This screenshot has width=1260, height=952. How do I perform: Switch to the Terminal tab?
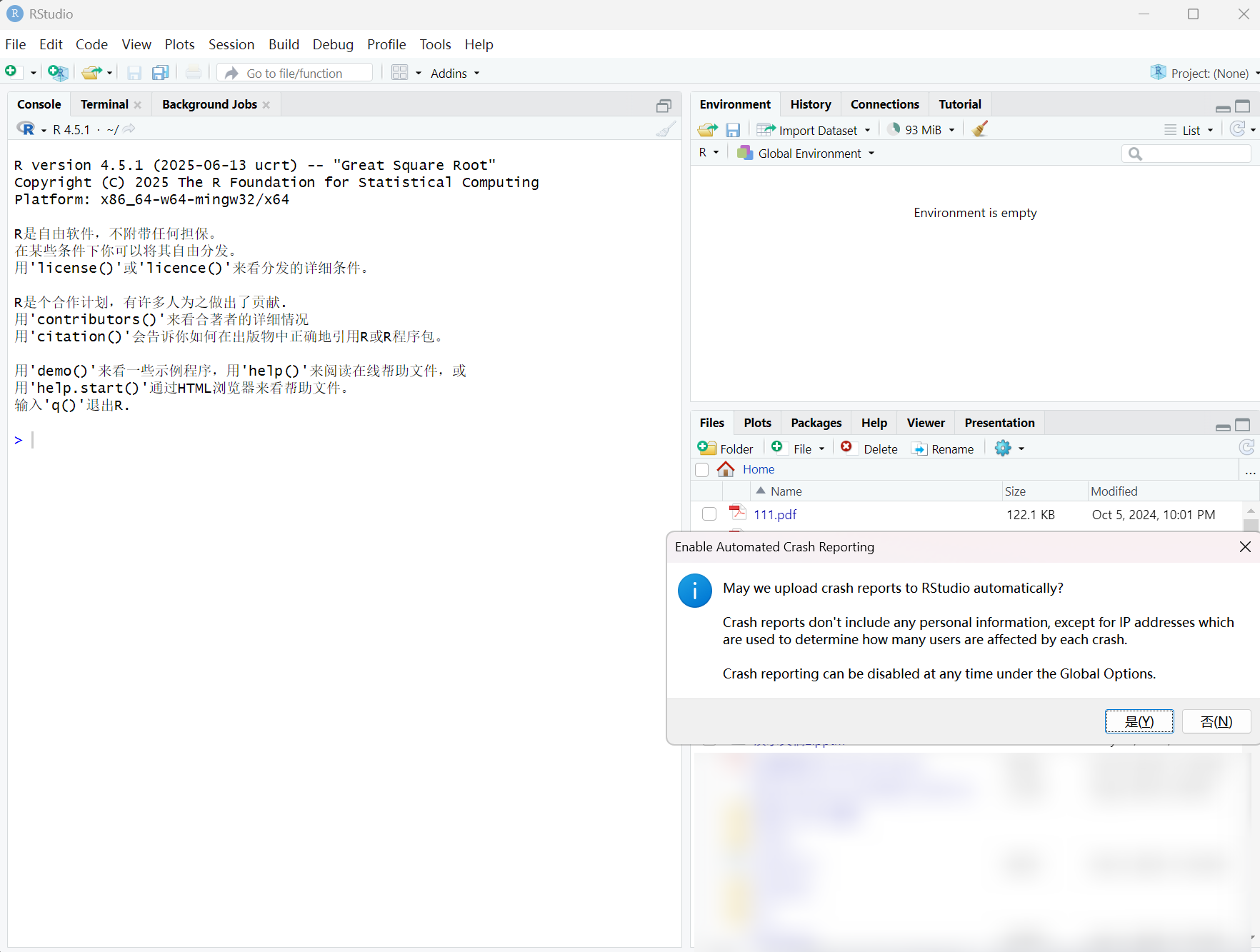(x=104, y=104)
